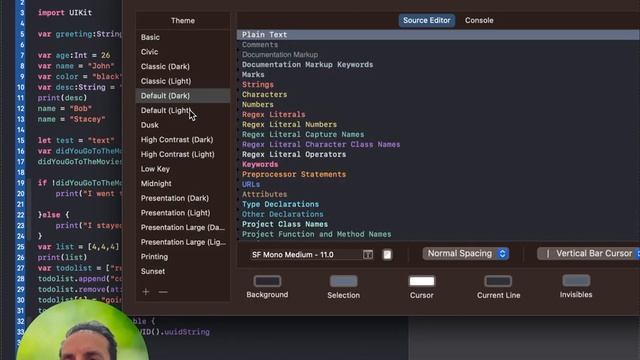Select the Project Class Names row
The width and height of the screenshot is (640, 360).
(x=438, y=224)
